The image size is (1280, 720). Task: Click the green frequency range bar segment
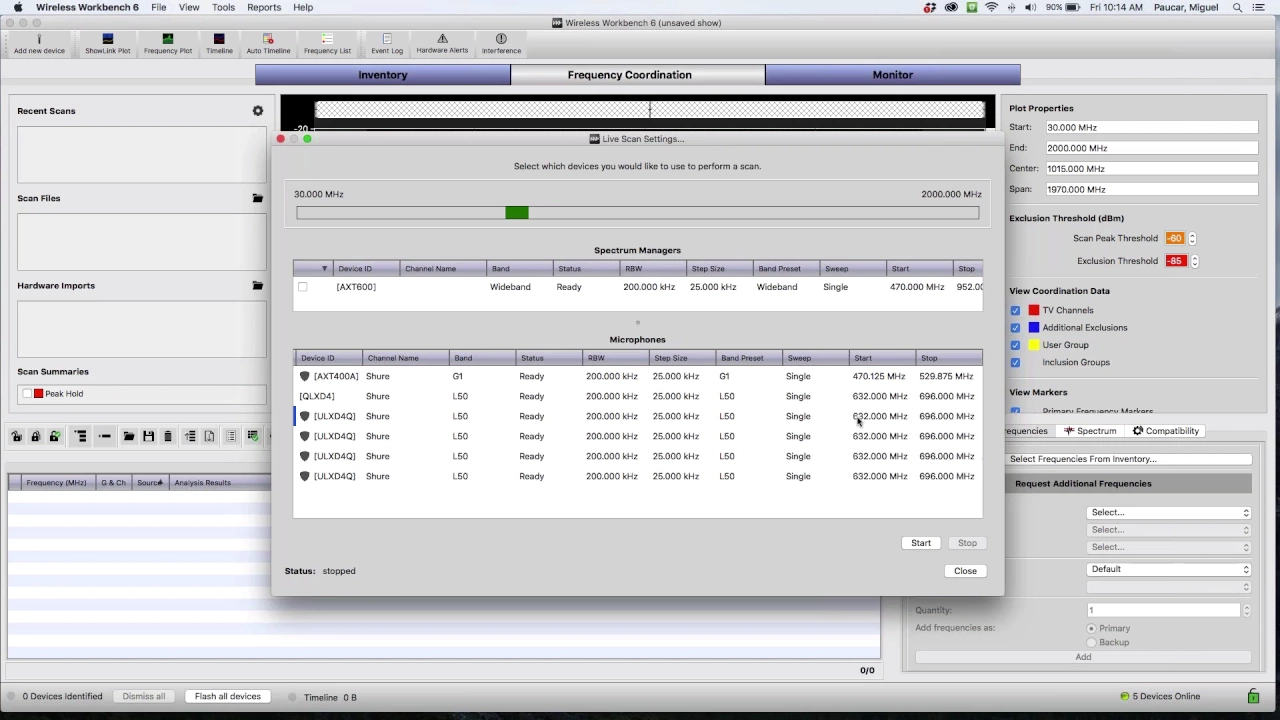[517, 212]
